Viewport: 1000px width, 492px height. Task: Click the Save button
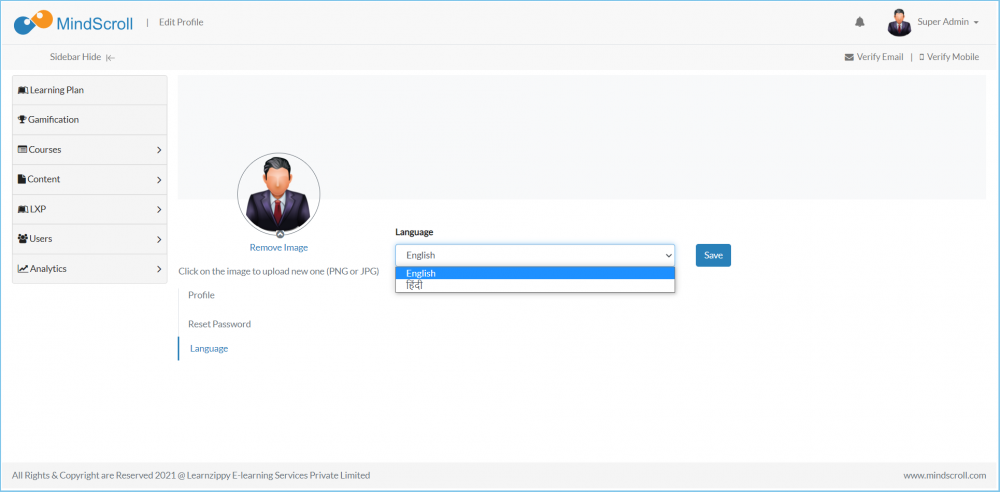click(713, 255)
